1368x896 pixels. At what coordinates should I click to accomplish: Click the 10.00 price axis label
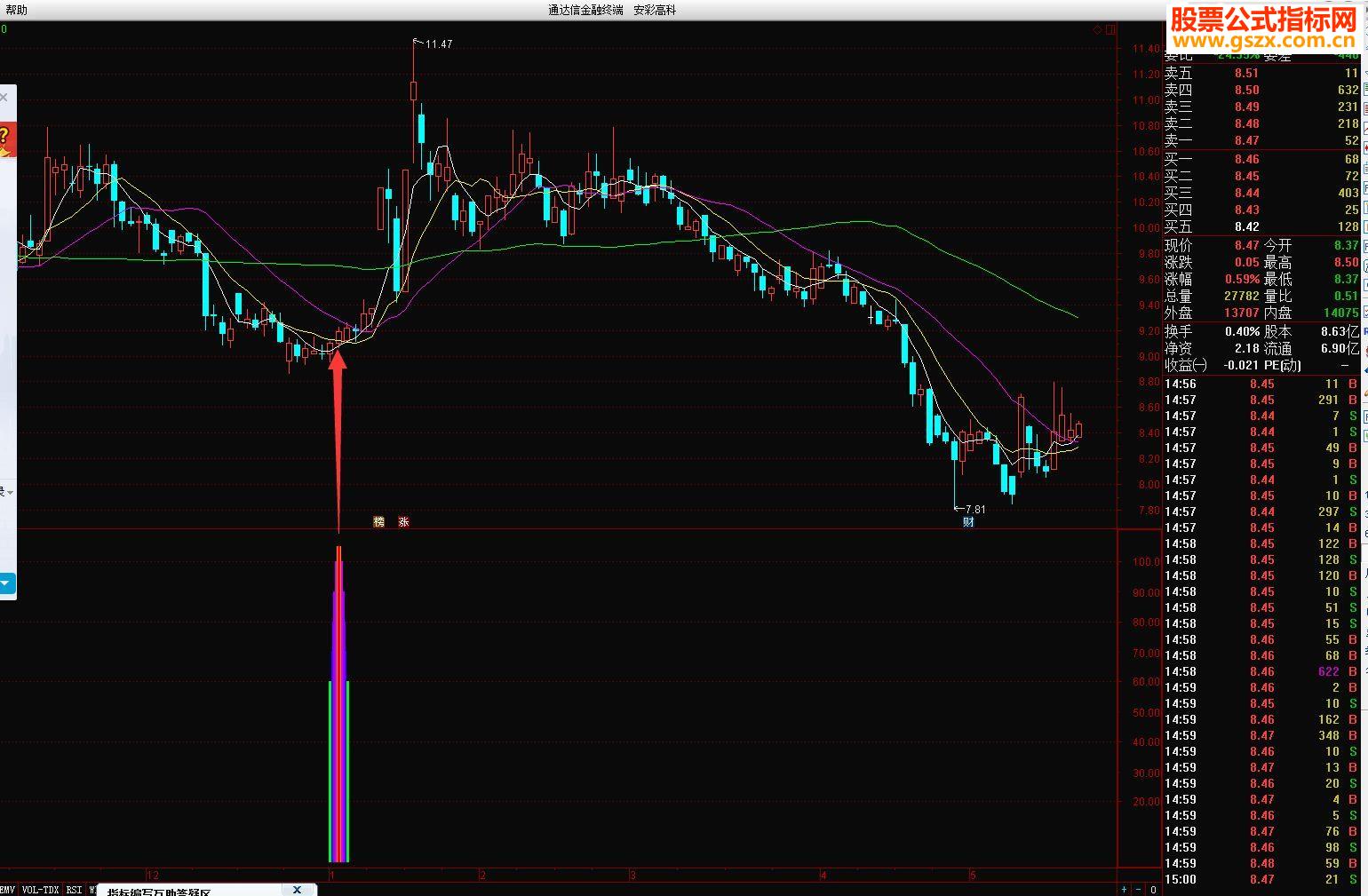[1146, 228]
